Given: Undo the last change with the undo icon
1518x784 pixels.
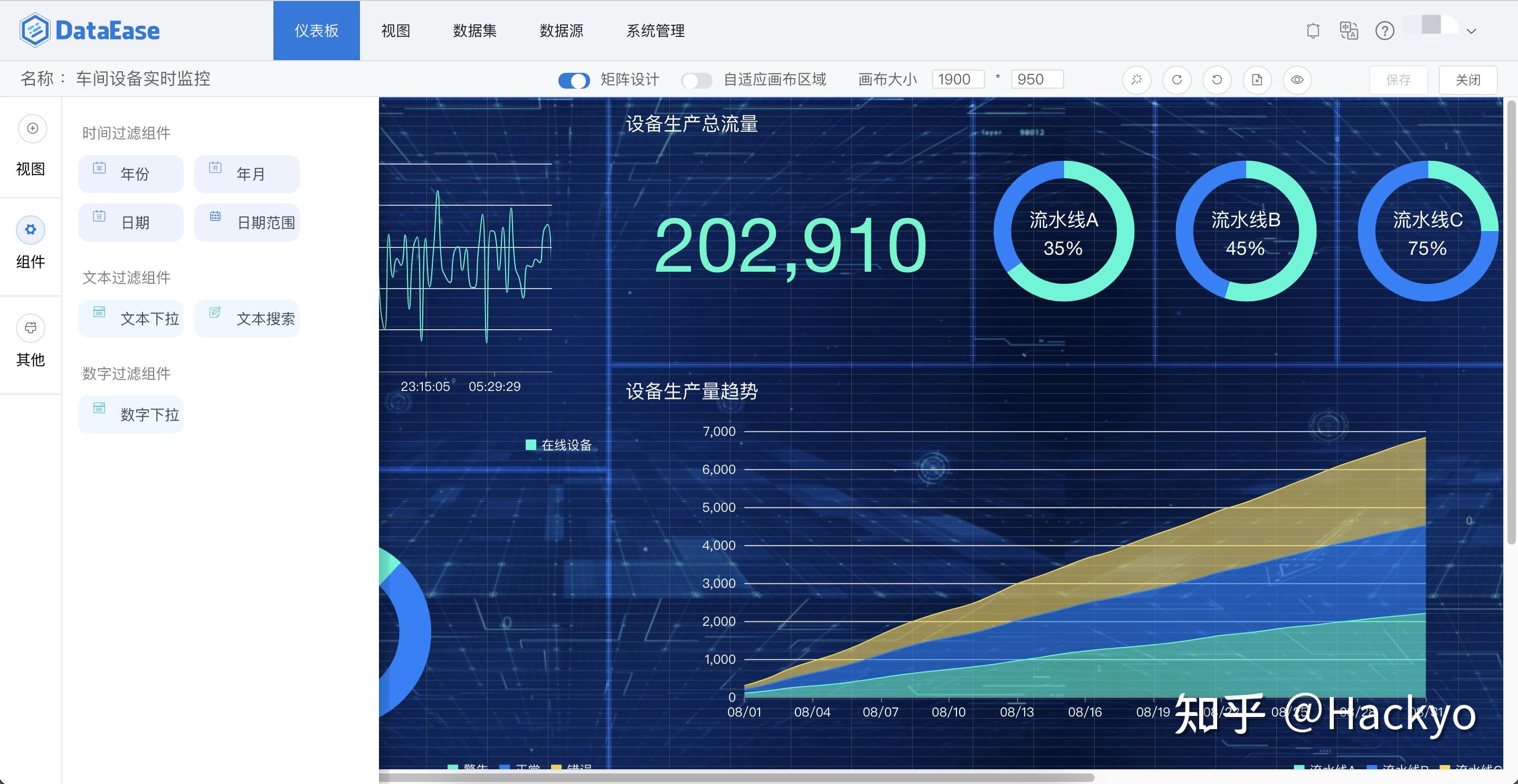Looking at the screenshot, I should (1217, 80).
